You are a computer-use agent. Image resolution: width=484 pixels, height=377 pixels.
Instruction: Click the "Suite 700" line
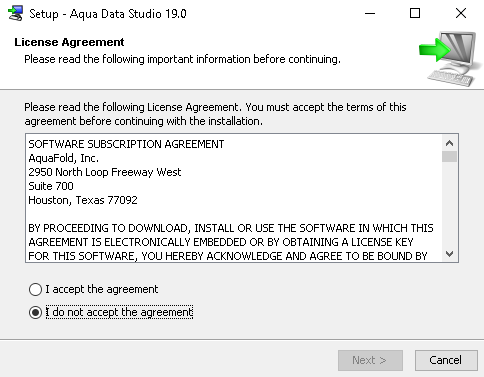51,186
